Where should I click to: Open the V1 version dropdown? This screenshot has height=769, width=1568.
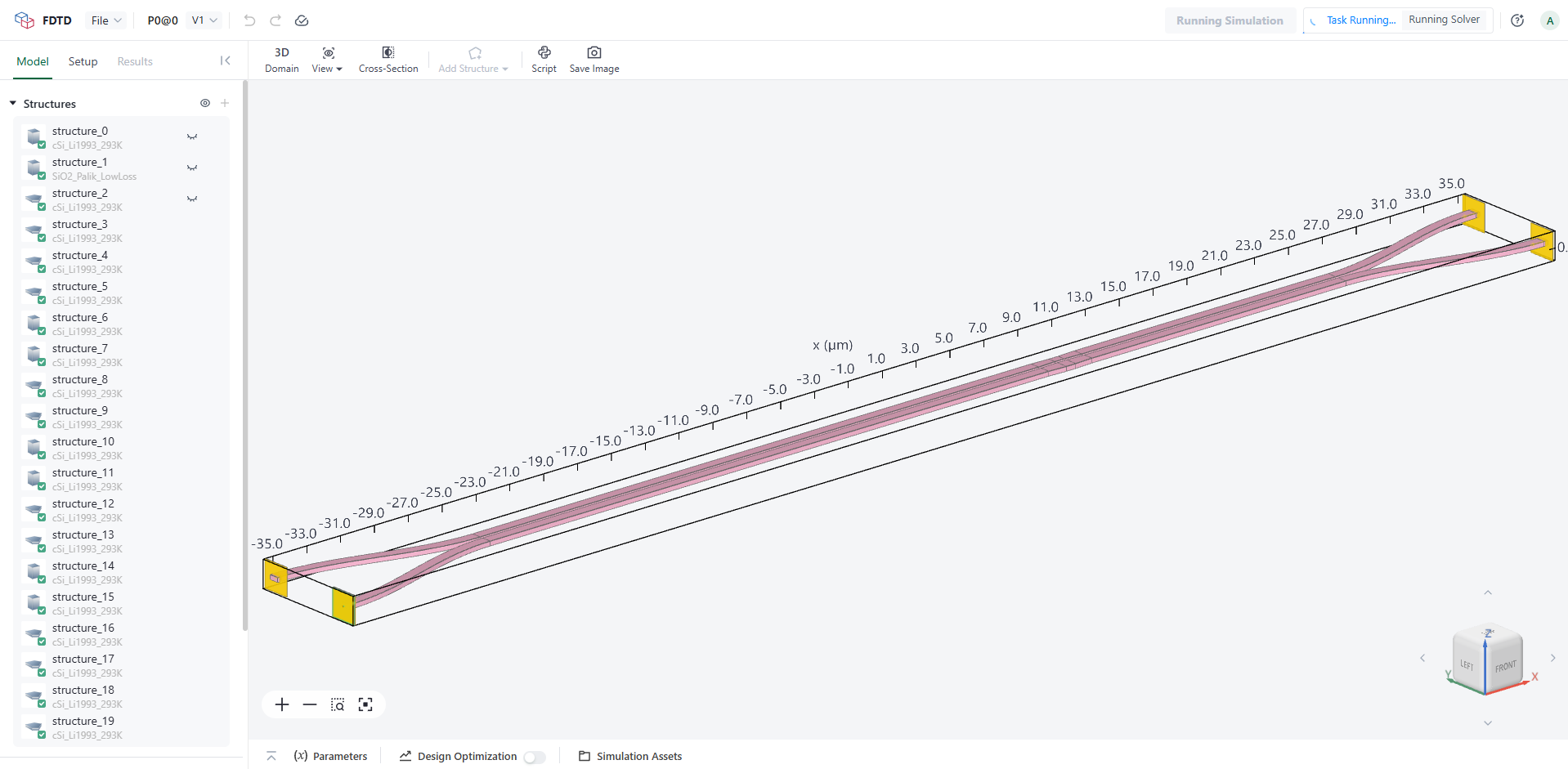click(204, 20)
